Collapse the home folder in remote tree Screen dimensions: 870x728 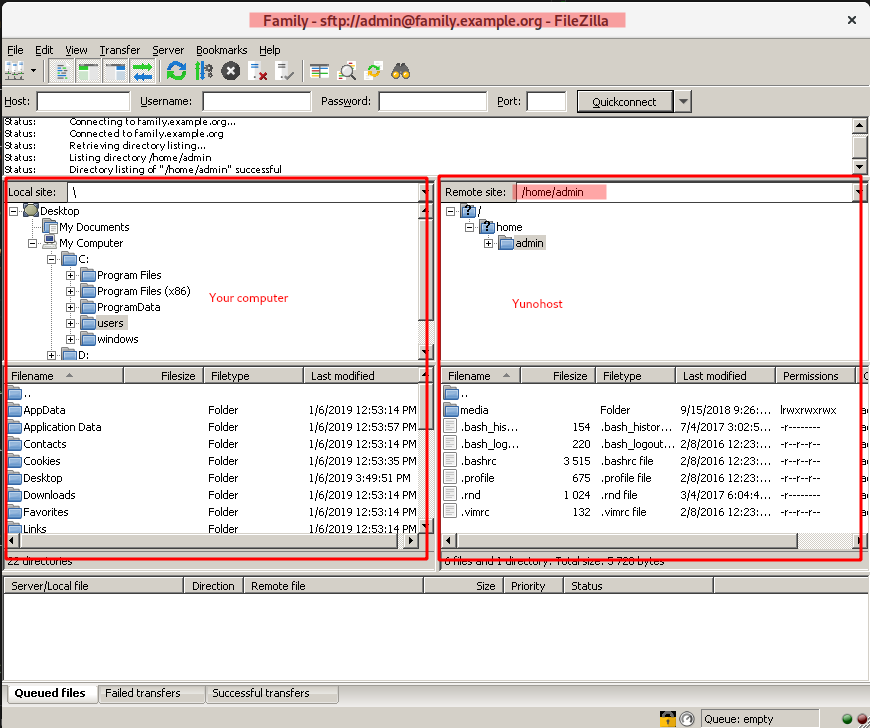click(469, 227)
